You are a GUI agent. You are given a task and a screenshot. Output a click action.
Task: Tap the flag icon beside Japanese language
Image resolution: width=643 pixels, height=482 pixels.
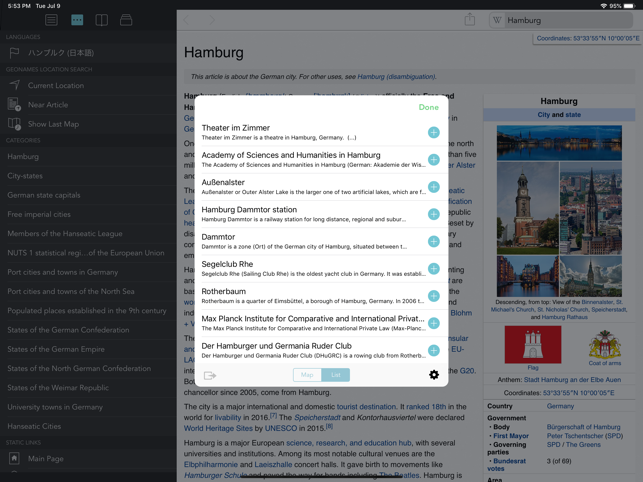point(14,53)
